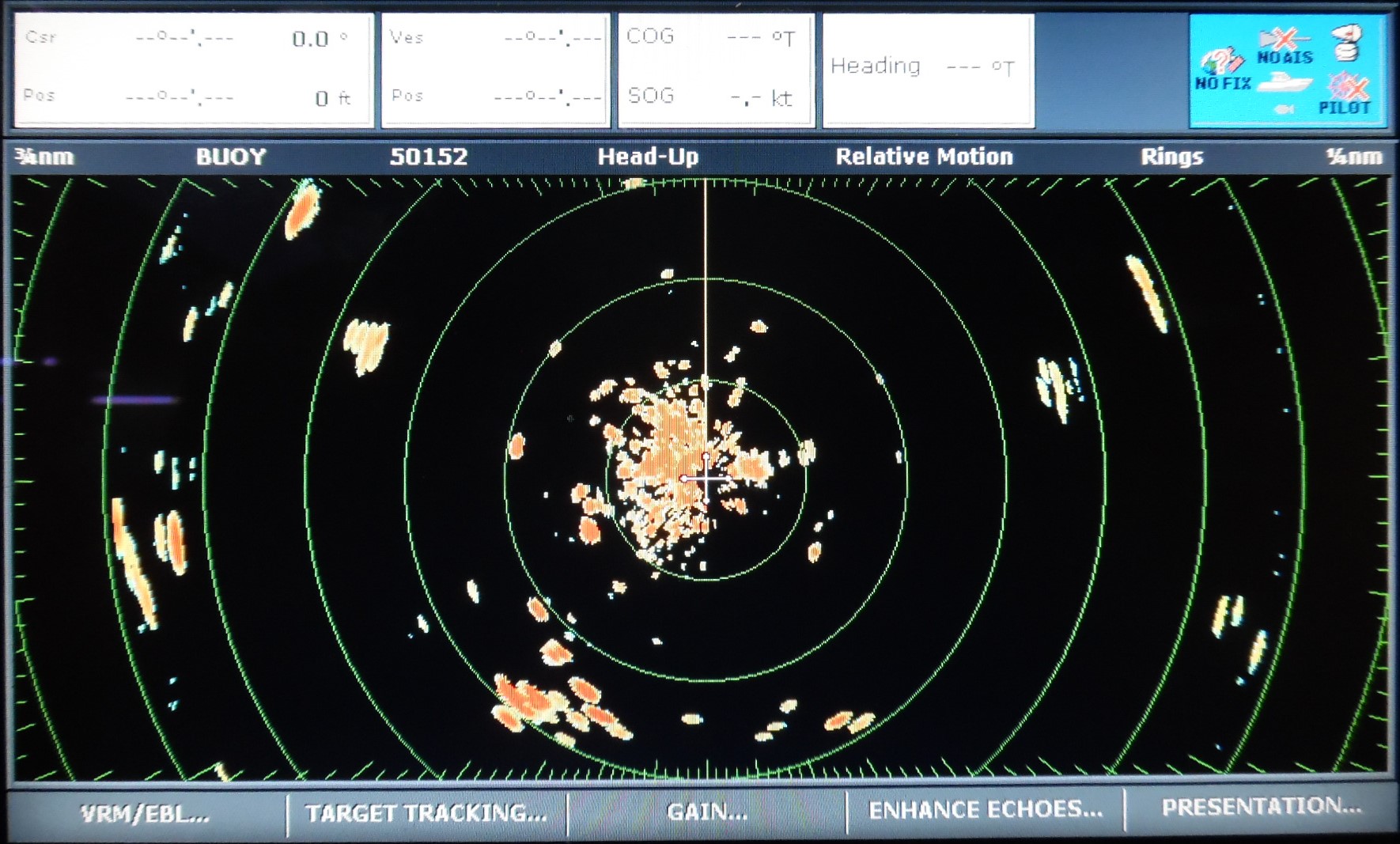This screenshot has width=1400, height=844.
Task: Click the white boat icon
Action: 1283,82
